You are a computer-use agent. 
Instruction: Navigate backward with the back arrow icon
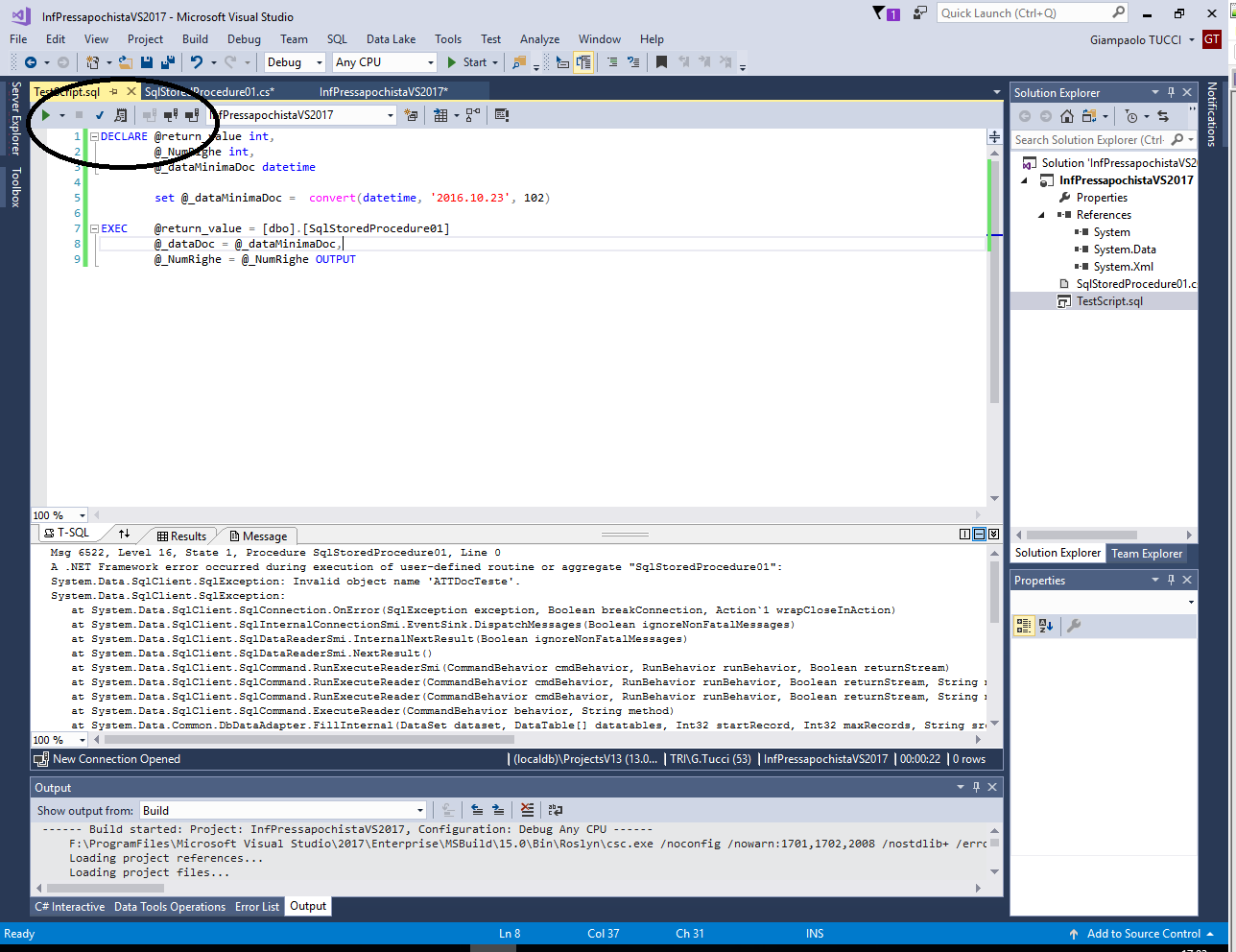(30, 62)
